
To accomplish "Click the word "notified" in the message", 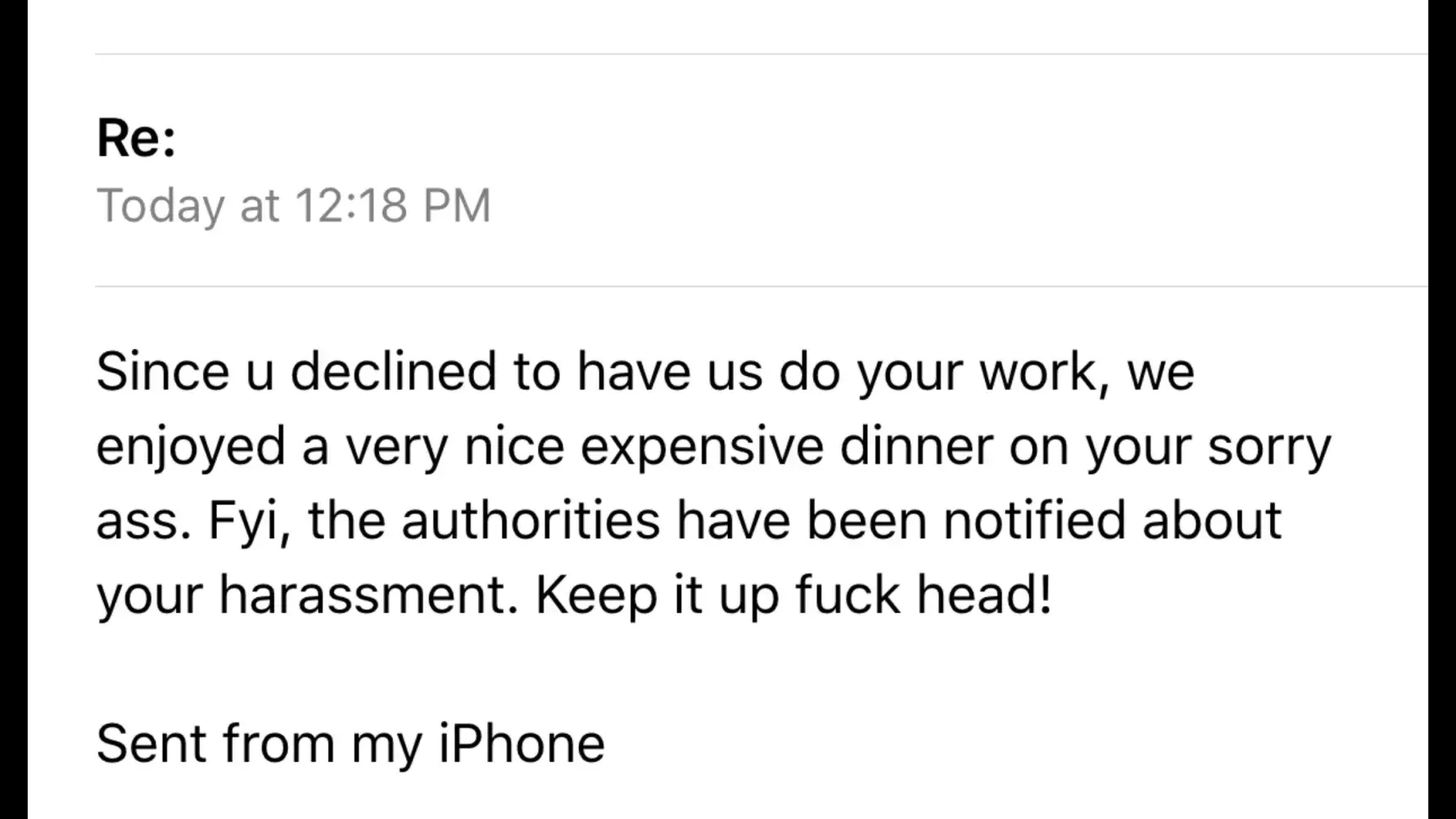I will pyautogui.click(x=1034, y=521).
